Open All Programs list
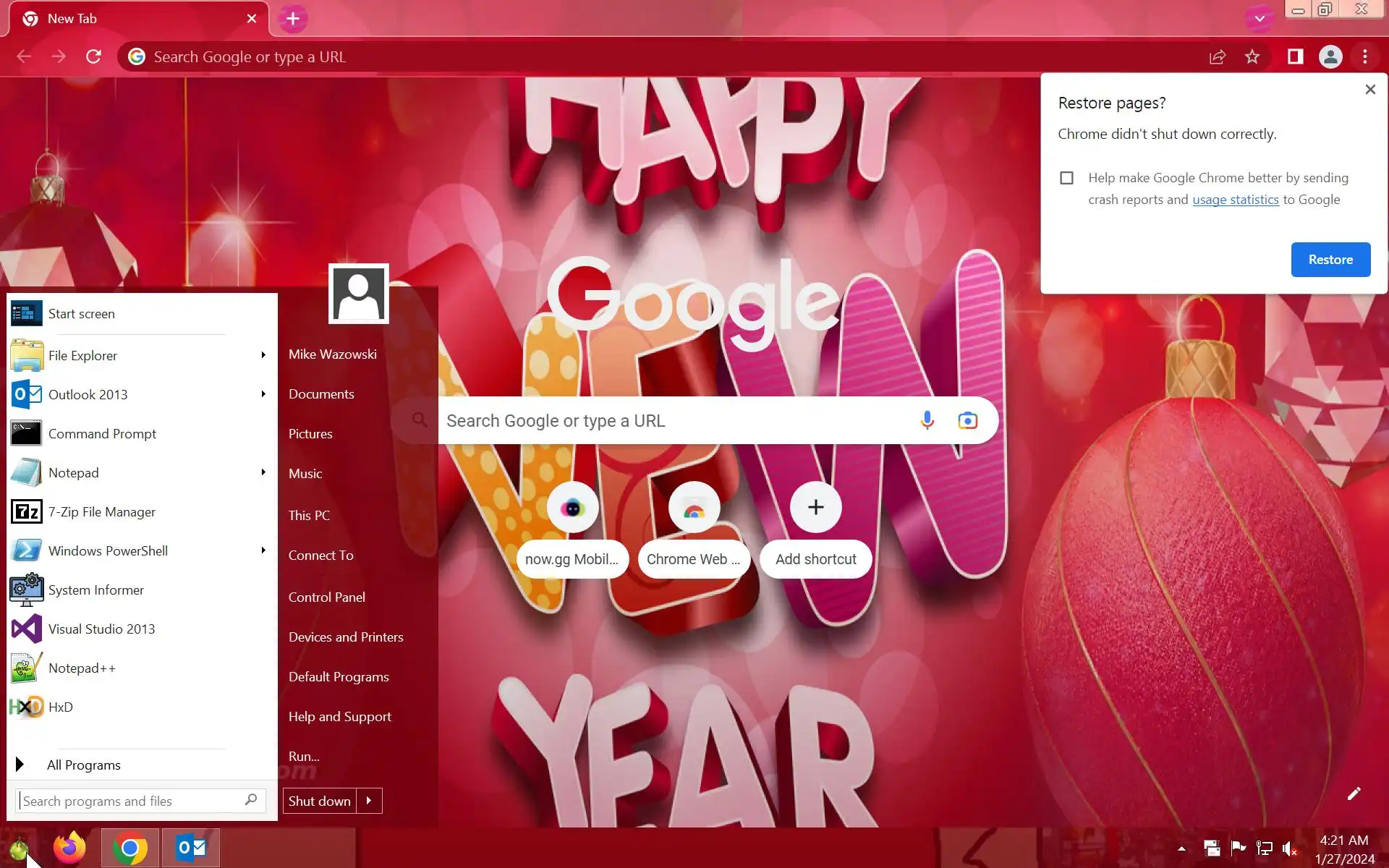Image resolution: width=1389 pixels, height=868 pixels. [x=83, y=765]
